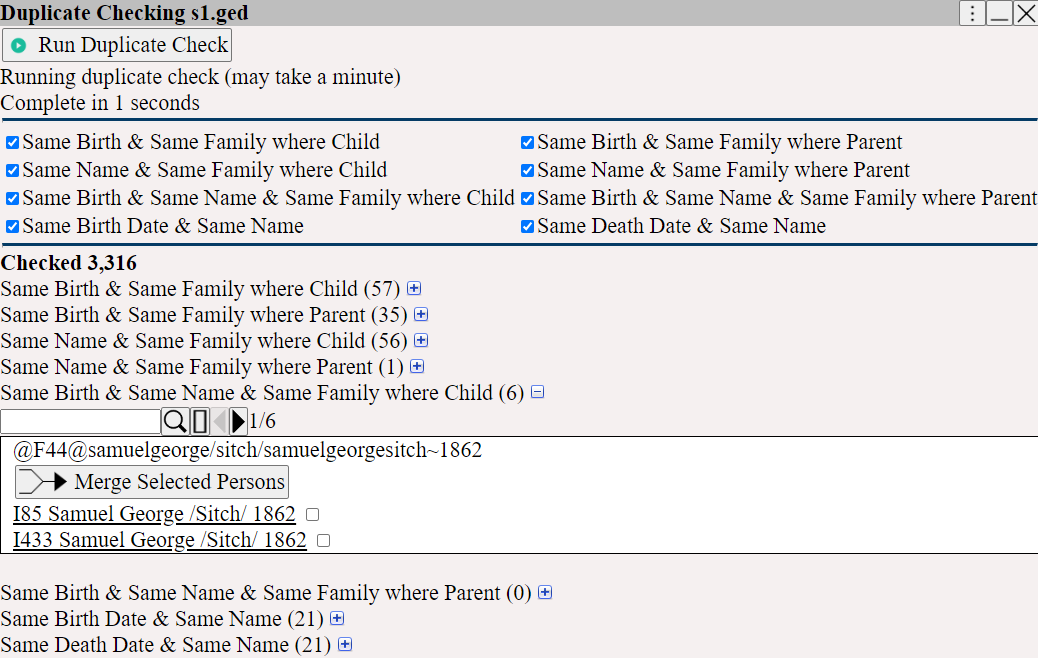Expand Same Birth & Same Name & Same Family where Parent (0)
Image resolution: width=1038 pixels, height=658 pixels.
(x=545, y=592)
